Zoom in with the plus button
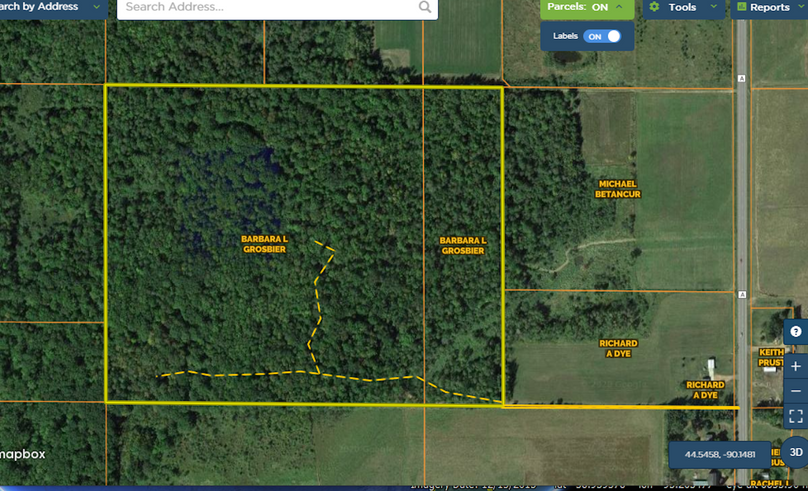This screenshot has height=491, width=808. point(796,366)
